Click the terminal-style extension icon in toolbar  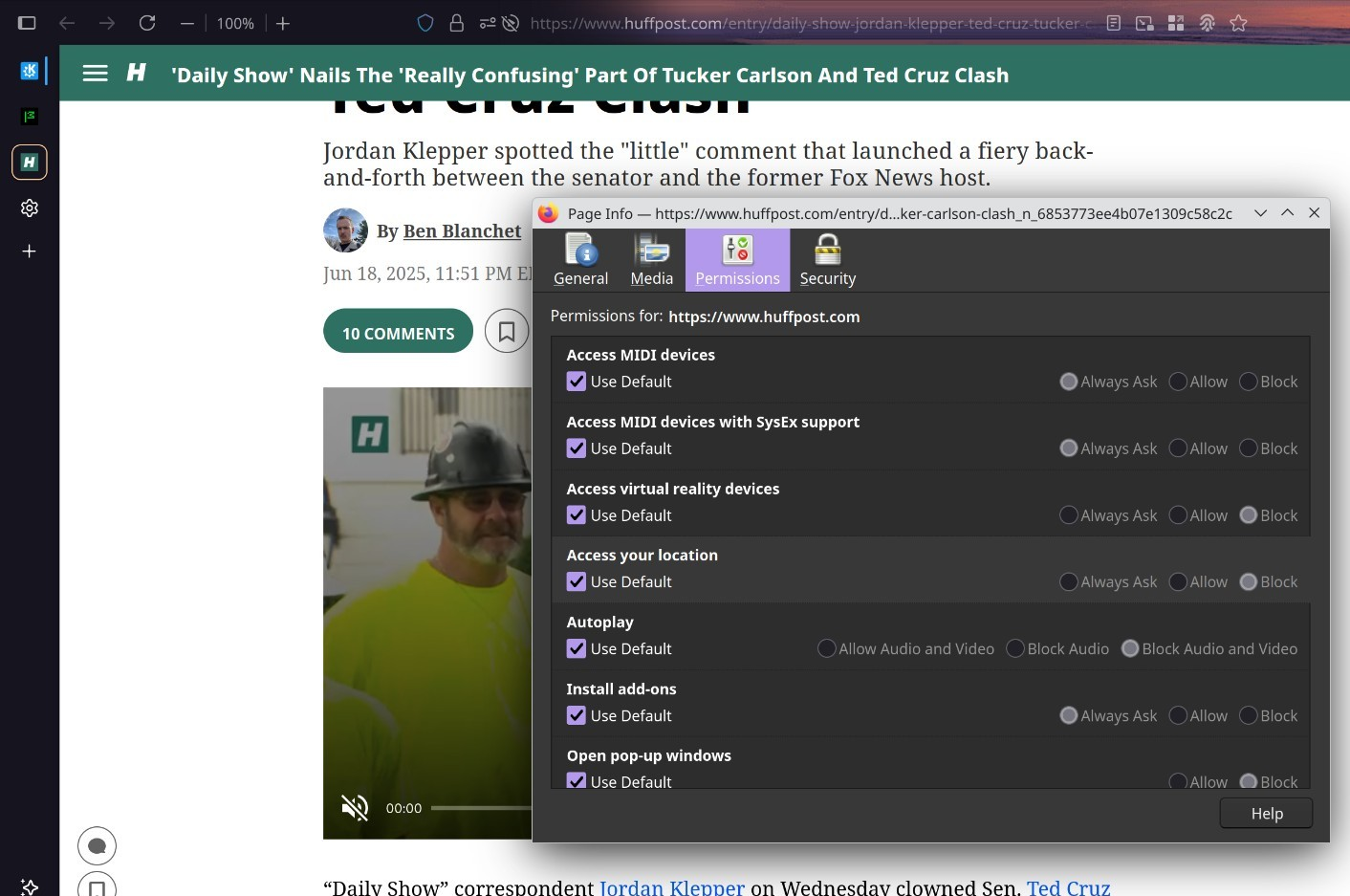coord(1144,23)
